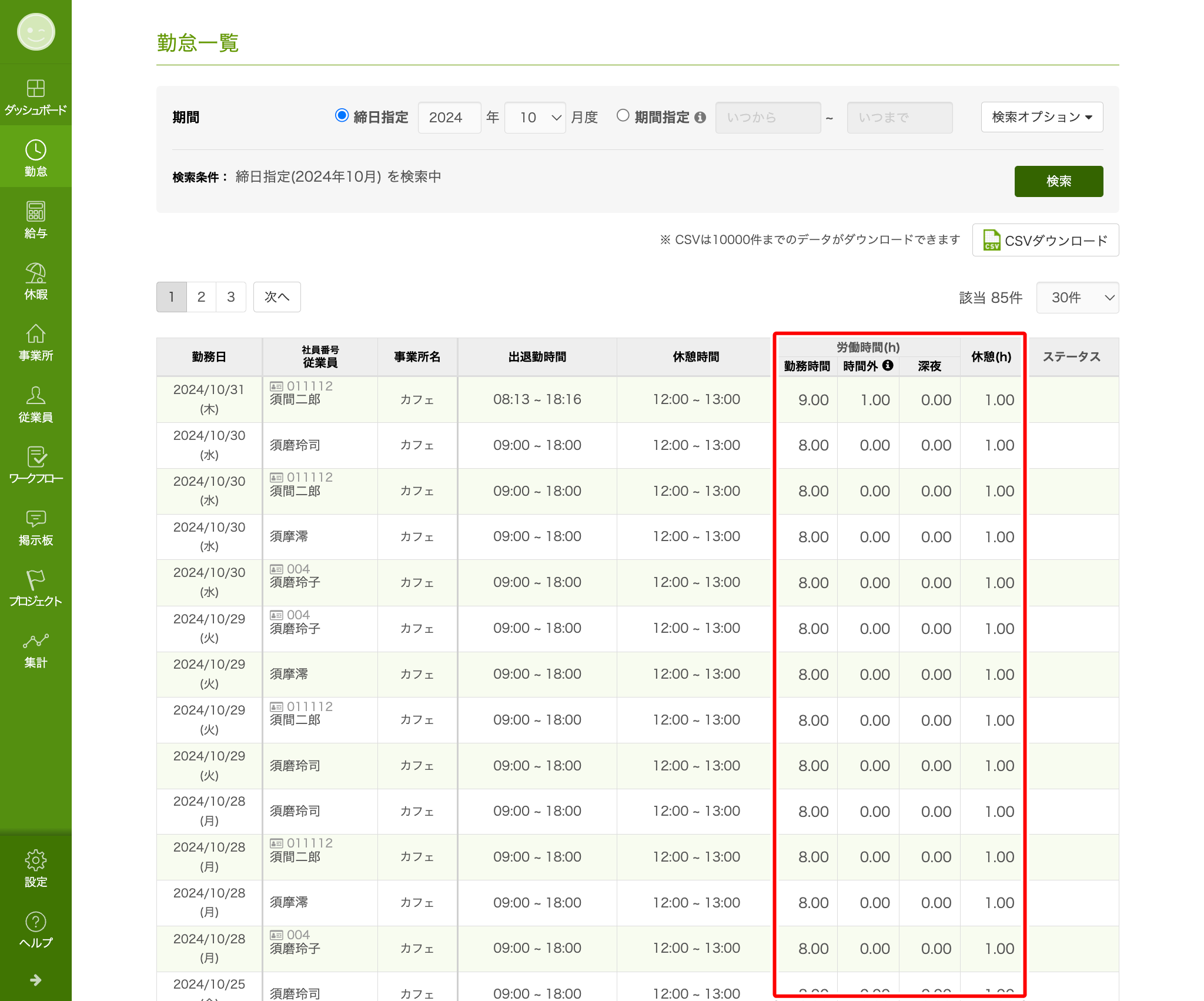The height and width of the screenshot is (1001, 1204).
Task: Open the プロジェクト flag icon
Action: [36, 579]
